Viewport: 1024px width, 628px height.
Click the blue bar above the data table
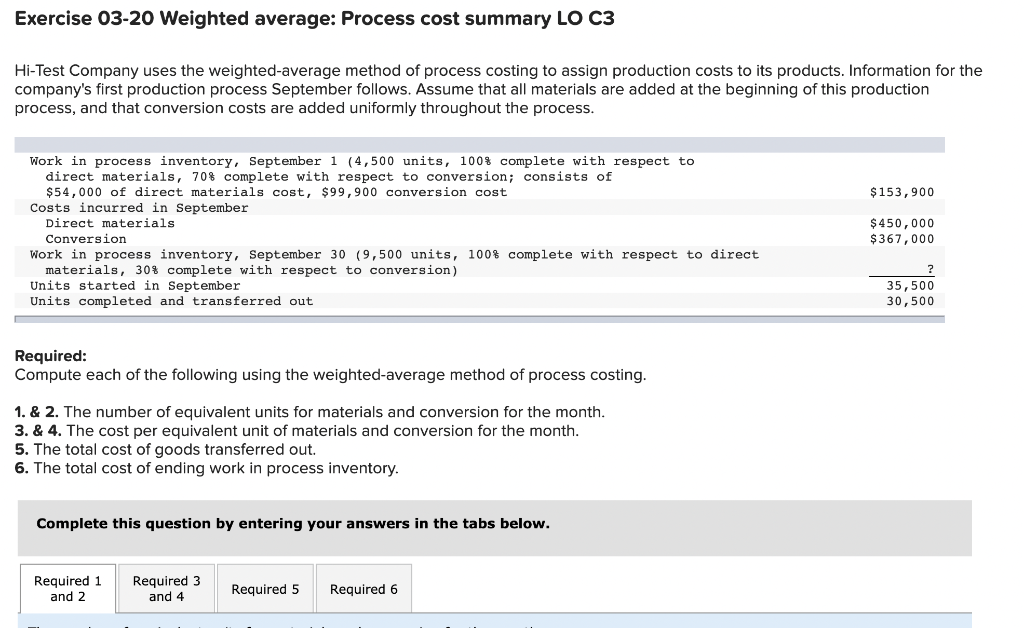(x=478, y=143)
